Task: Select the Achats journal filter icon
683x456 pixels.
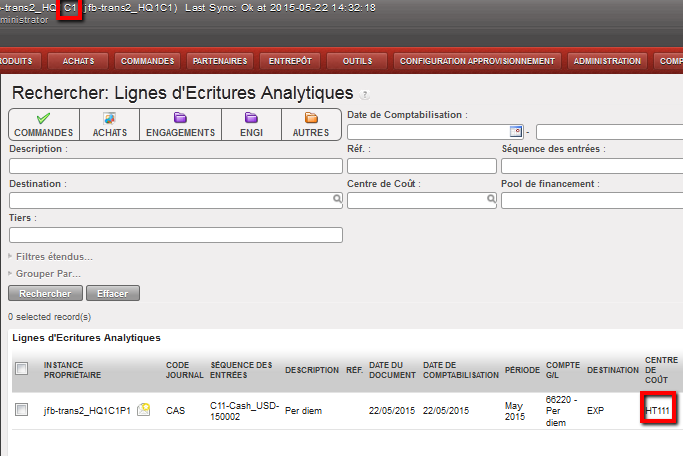Action: point(109,124)
